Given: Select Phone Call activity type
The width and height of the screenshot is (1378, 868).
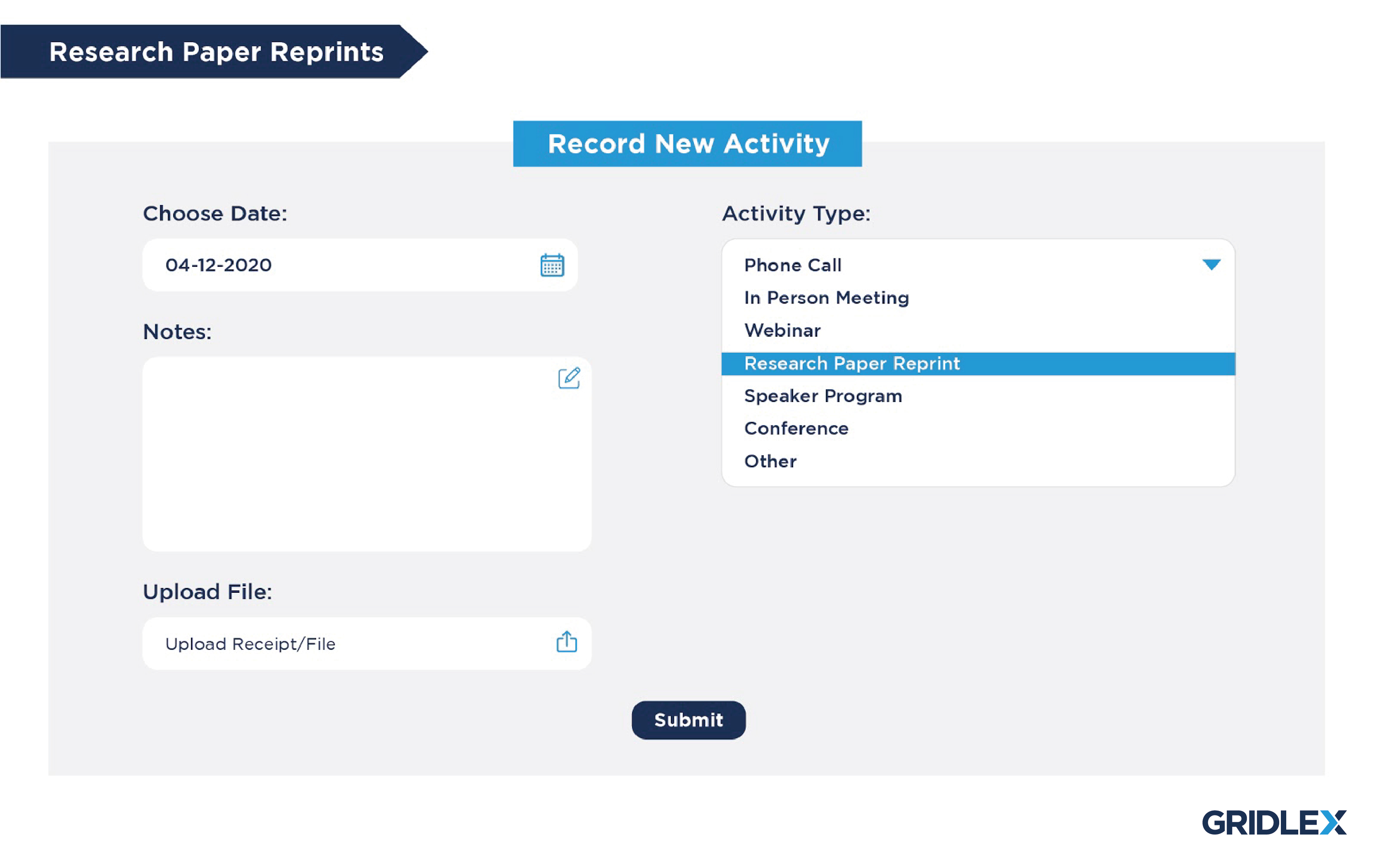Looking at the screenshot, I should coord(793,266).
